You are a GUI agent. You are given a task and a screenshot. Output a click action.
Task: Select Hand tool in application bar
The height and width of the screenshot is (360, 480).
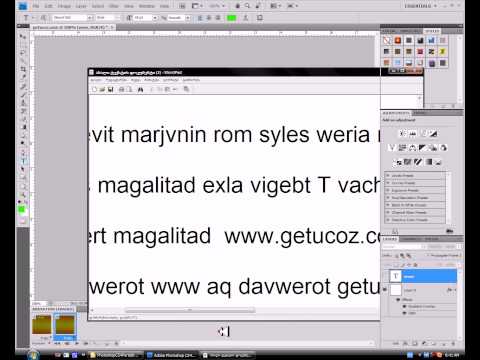tap(238, 6)
